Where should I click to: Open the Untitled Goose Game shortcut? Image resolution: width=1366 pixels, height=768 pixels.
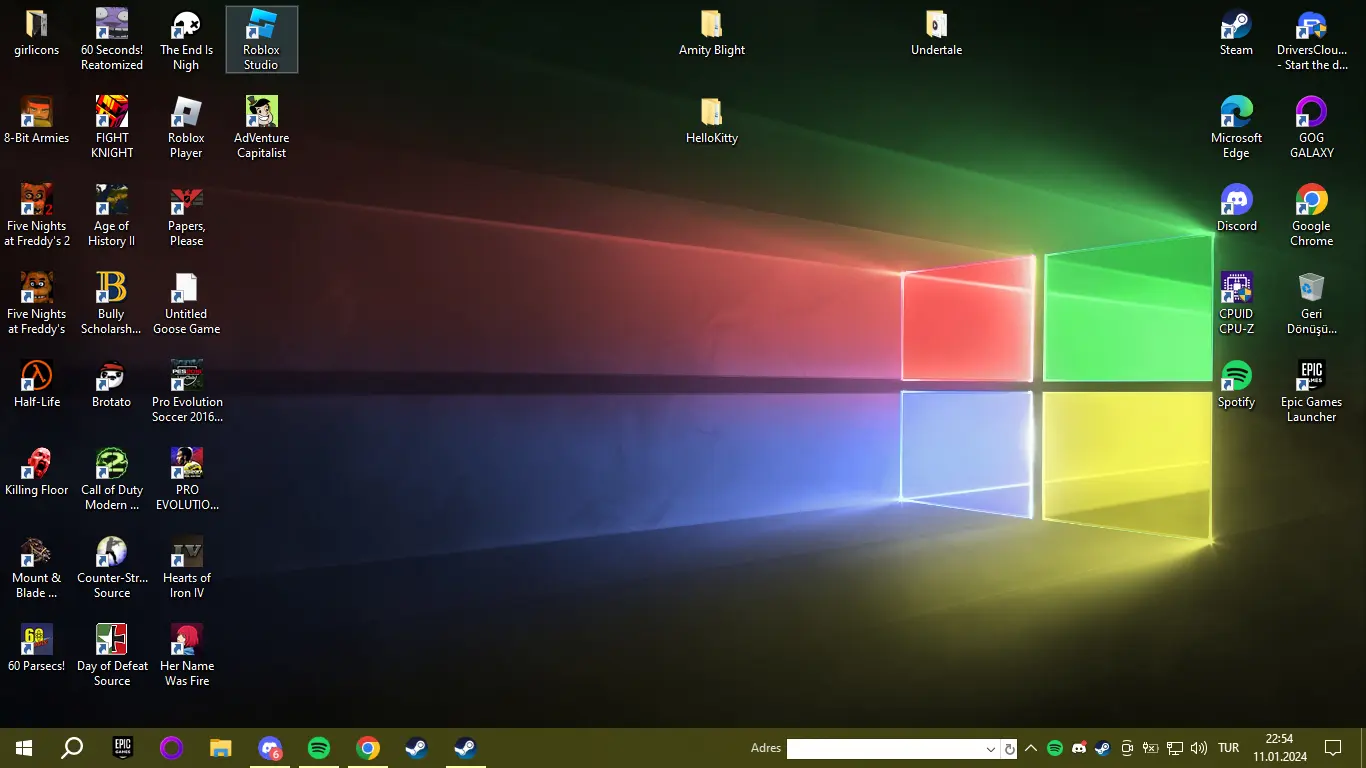click(x=186, y=303)
